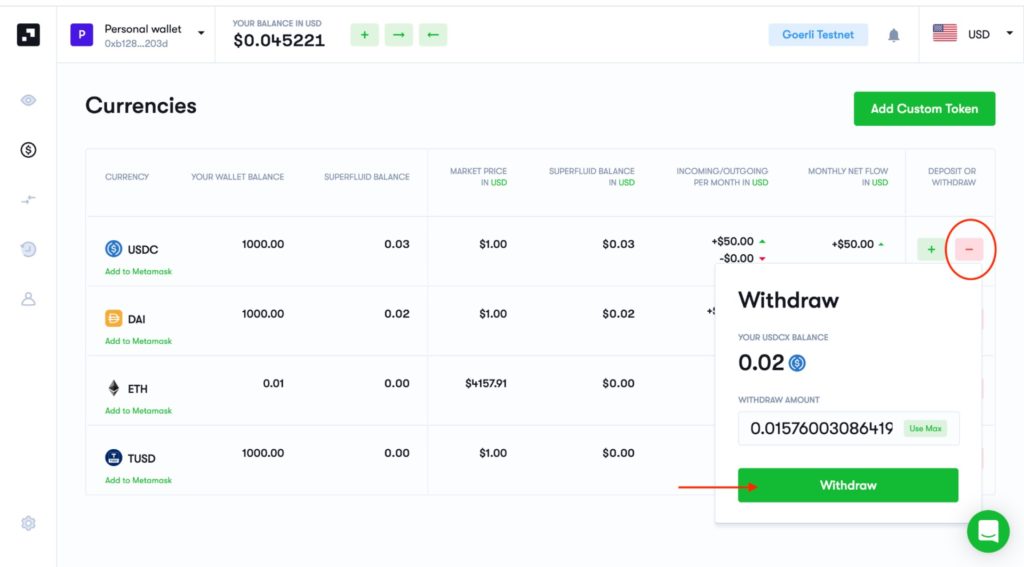Click the CURRENCY column header
The height and width of the screenshot is (567, 1024).
(x=127, y=177)
